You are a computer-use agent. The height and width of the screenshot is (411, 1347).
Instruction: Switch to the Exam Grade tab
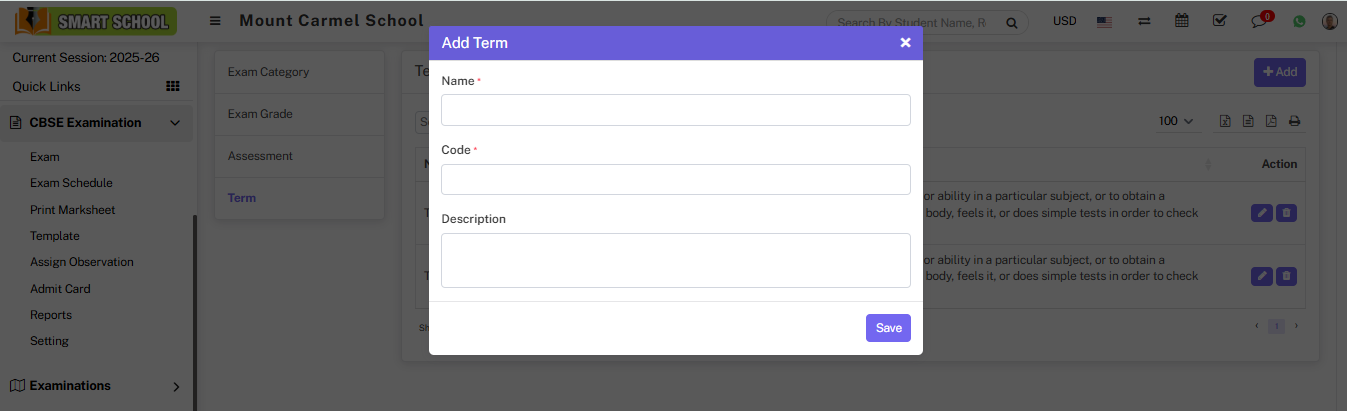tap(260, 114)
